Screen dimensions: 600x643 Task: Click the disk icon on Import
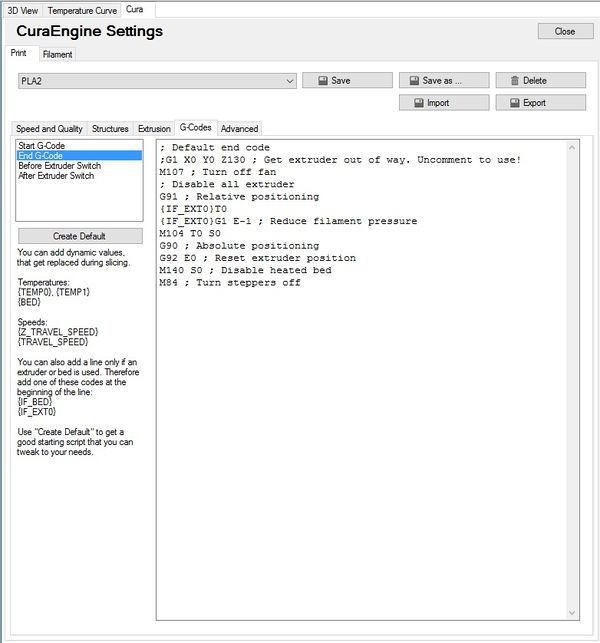(x=419, y=103)
